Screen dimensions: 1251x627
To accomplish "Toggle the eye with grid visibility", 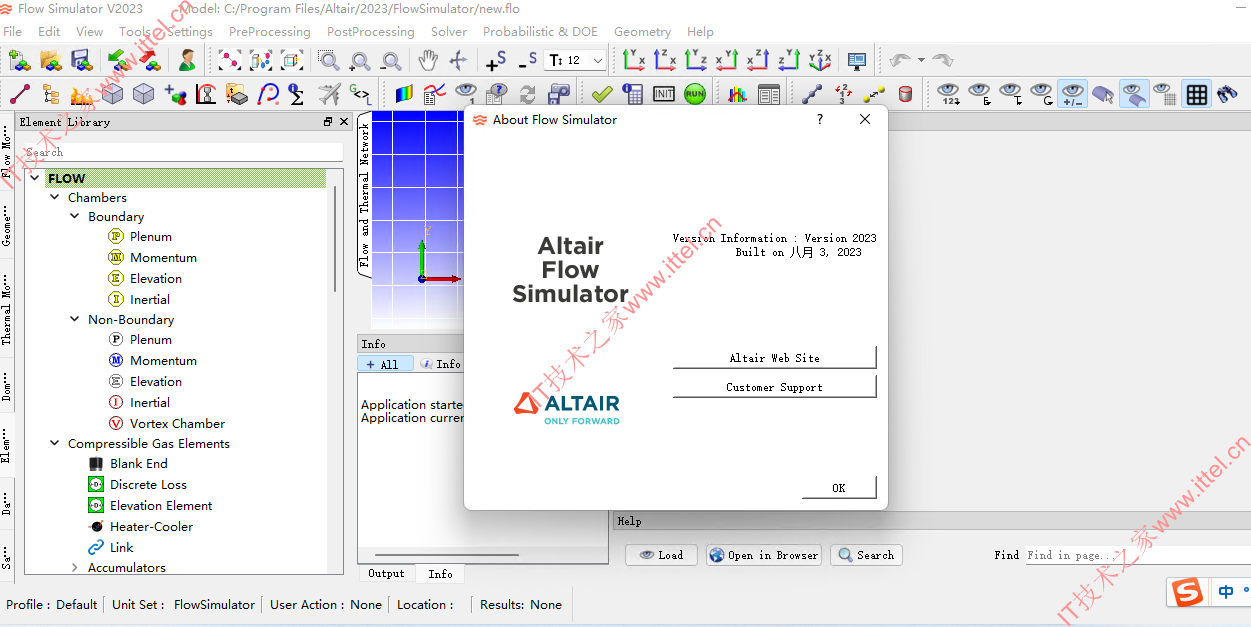I will (x=1165, y=94).
